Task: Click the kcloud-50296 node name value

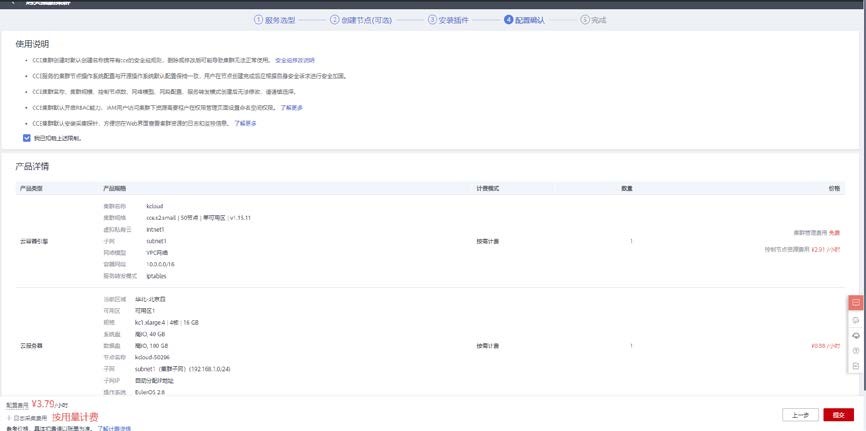Action: 152,358
